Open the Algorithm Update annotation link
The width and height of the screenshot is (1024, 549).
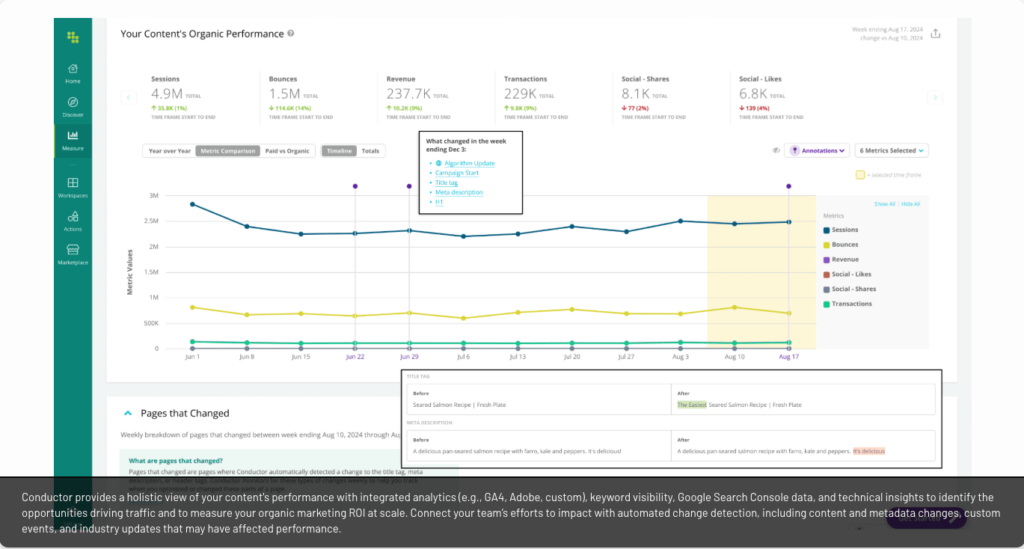coord(470,163)
